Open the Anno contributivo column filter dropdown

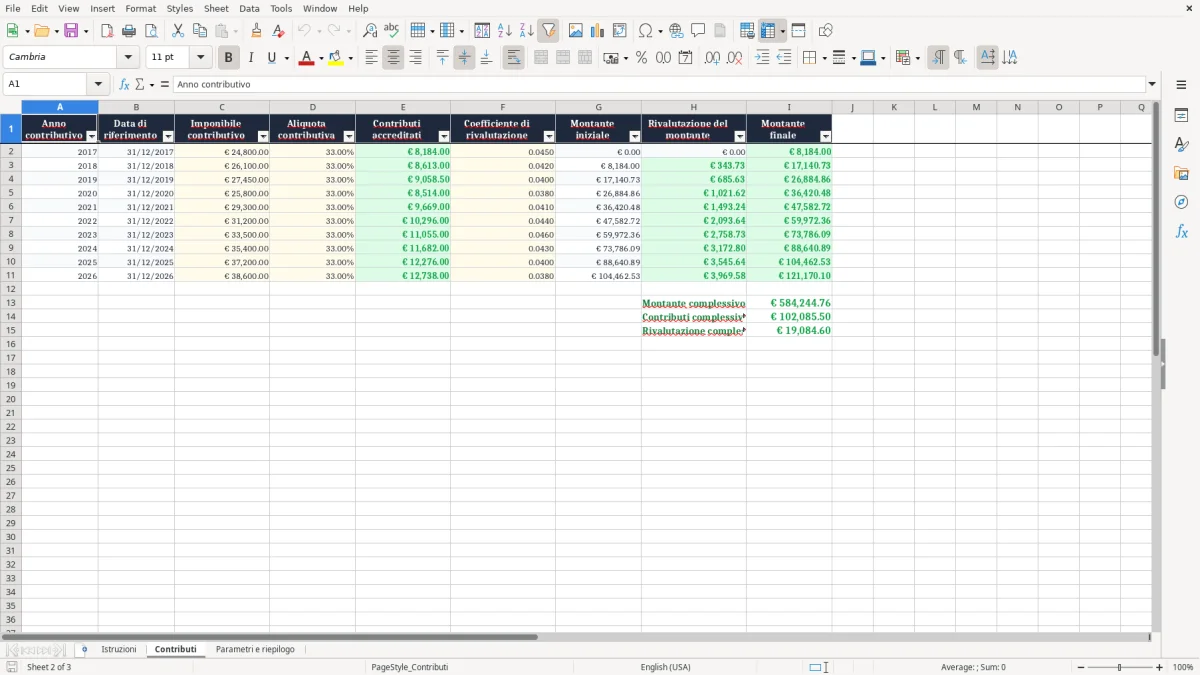92,136
